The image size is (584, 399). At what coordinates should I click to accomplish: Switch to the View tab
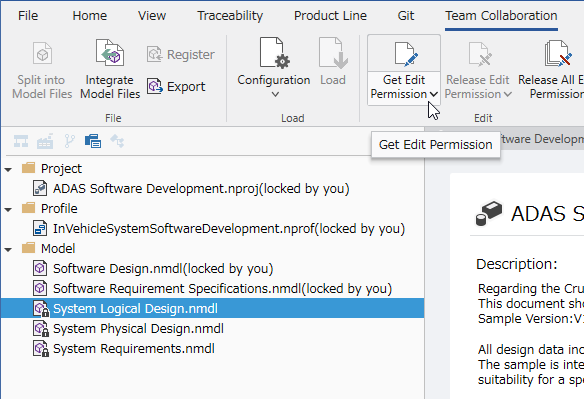(152, 16)
